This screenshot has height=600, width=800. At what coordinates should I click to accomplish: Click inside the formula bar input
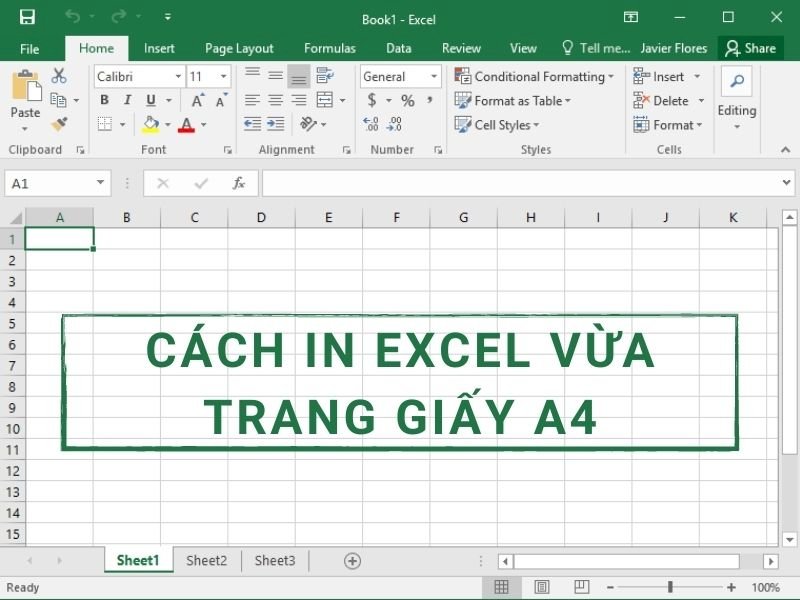(520, 183)
